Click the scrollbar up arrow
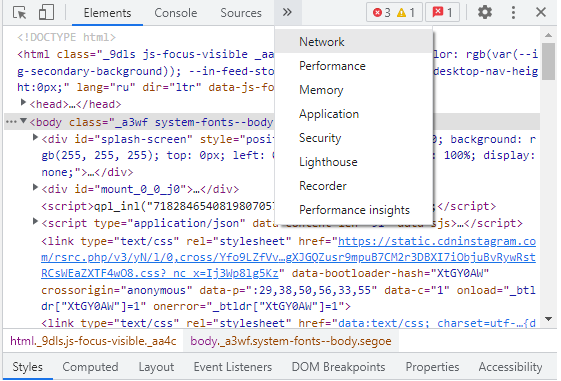Screen dimensions: 561x381 click(x=548, y=35)
